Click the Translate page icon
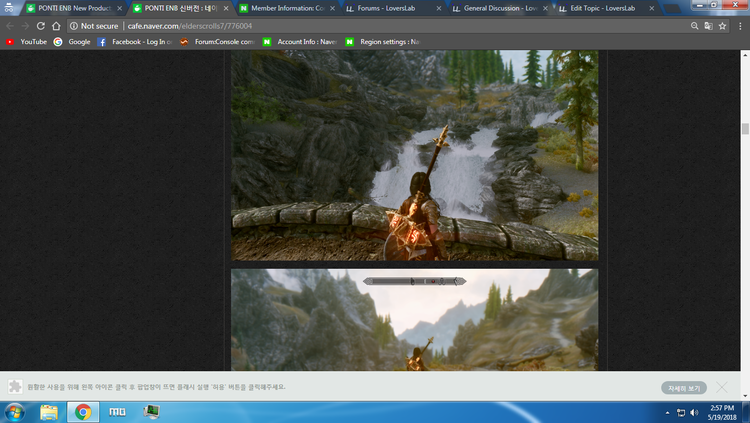The width and height of the screenshot is (750, 423). coord(708,26)
